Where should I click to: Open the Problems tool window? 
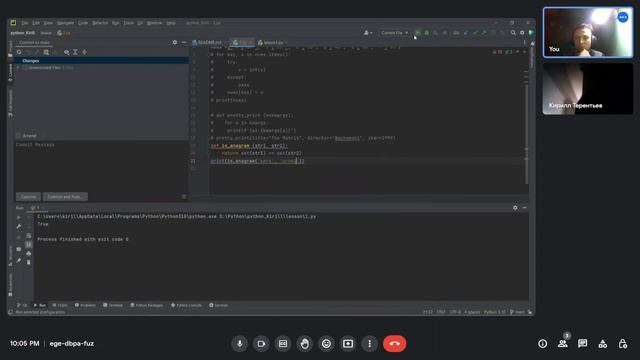85,305
